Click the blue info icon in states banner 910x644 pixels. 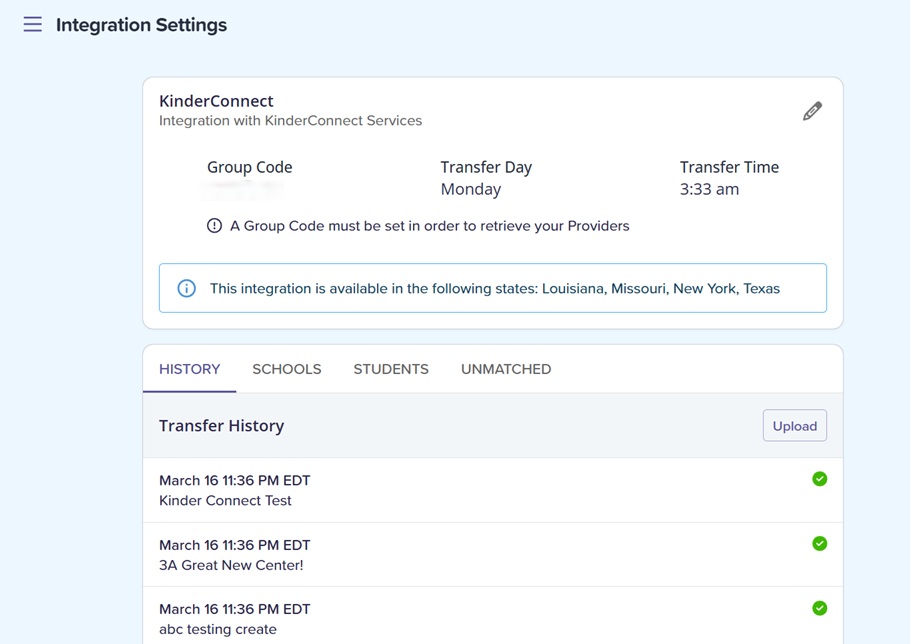(186, 288)
